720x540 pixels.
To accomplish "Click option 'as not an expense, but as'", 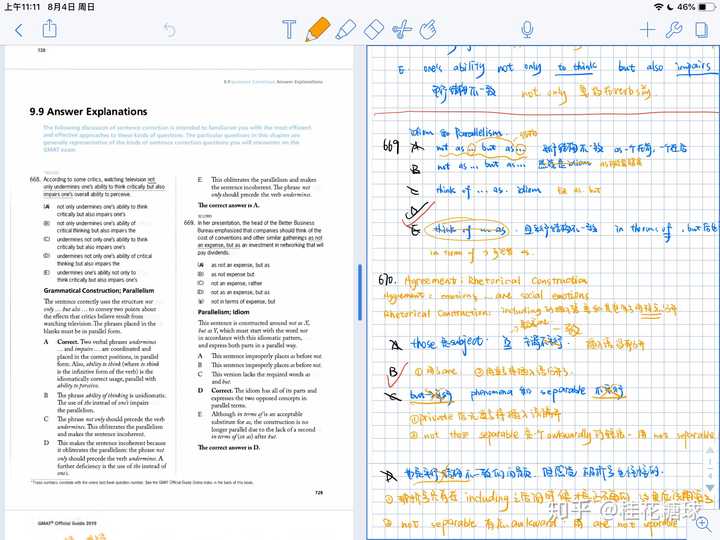I will [240, 265].
